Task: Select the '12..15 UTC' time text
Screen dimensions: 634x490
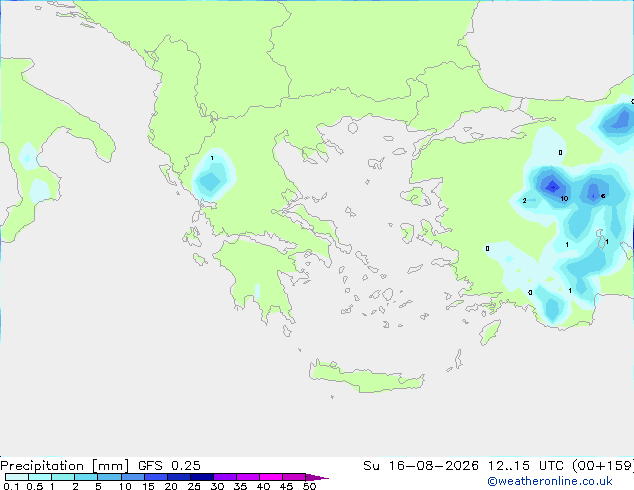Action: (x=525, y=466)
